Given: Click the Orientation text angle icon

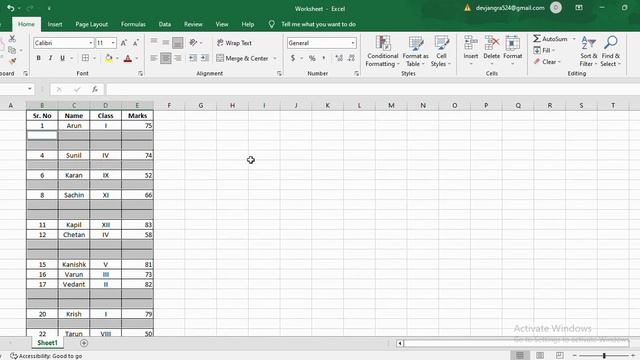Looking at the screenshot, I should 193,42.
